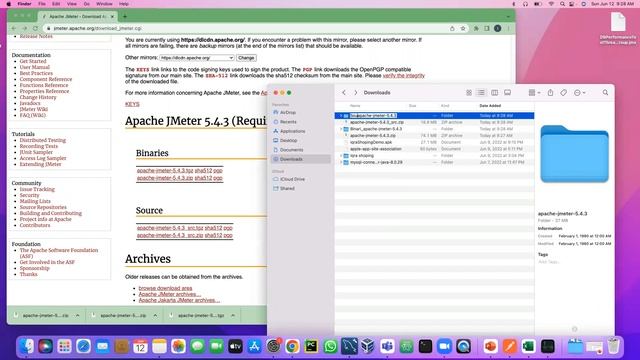Open the Window menu in menu bar
Viewport: 640px width, 360px height.
click(x=104, y=4)
